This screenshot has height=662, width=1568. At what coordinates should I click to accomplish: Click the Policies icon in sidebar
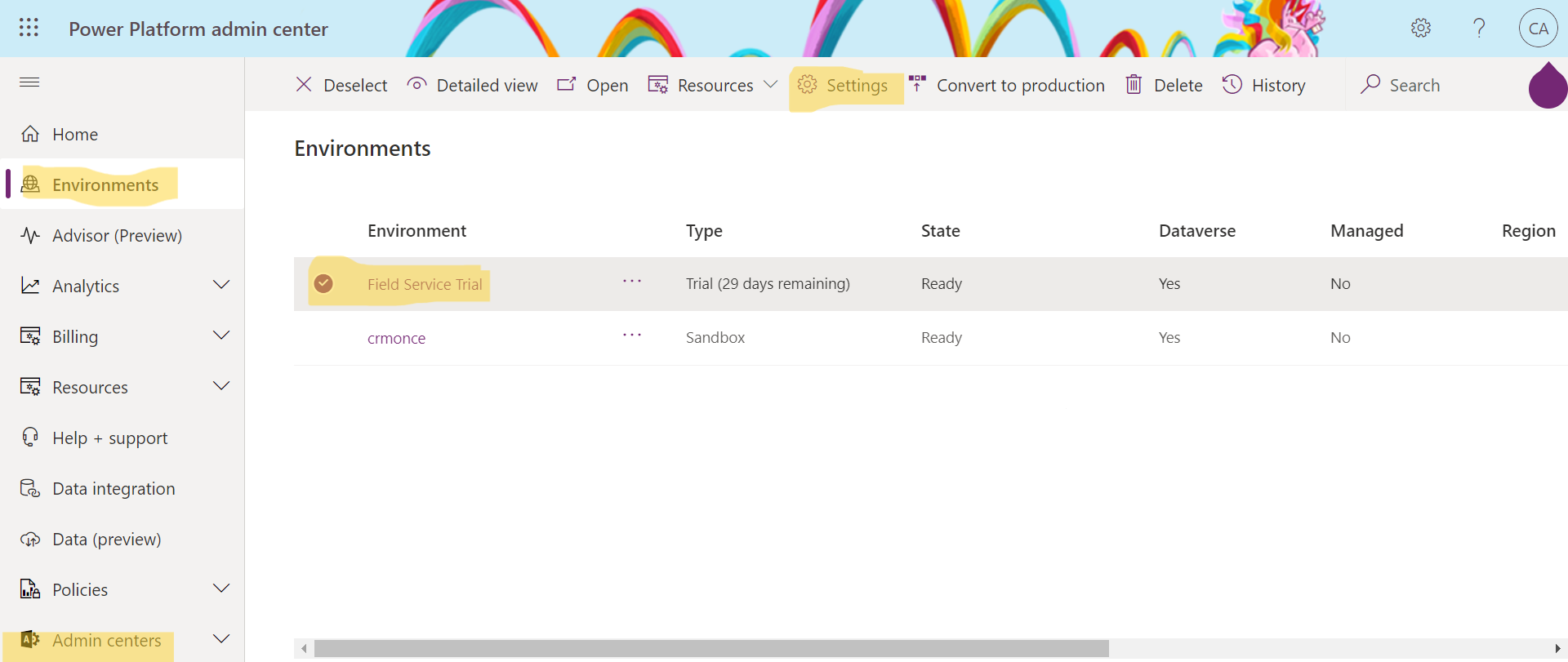30,589
